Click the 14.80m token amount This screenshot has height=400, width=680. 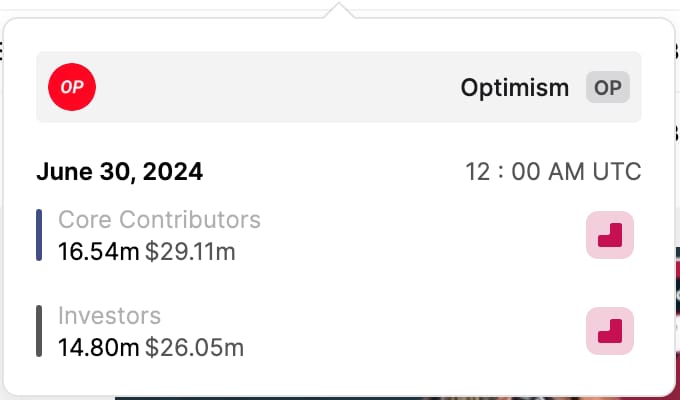pos(98,348)
